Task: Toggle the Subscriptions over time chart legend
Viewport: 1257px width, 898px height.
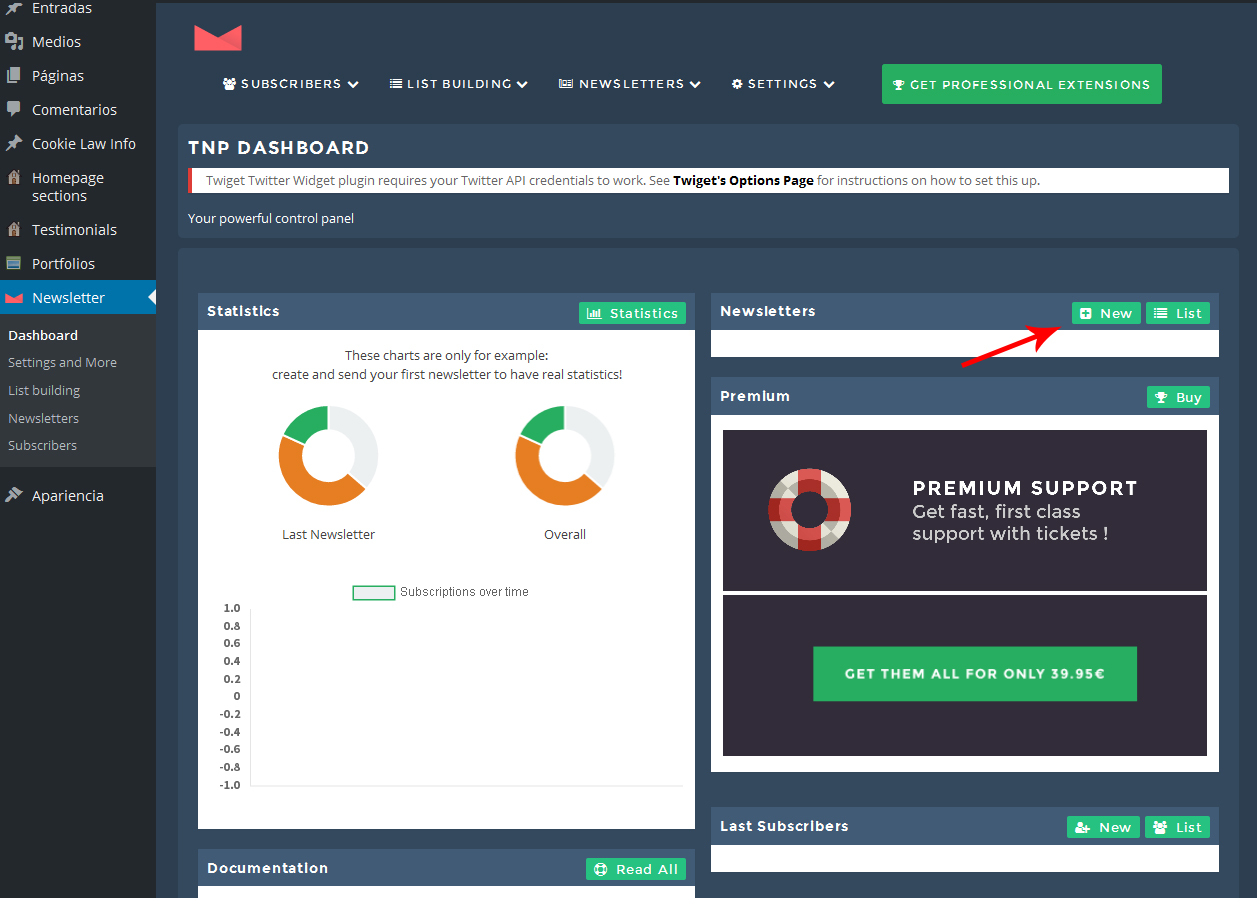Action: 374,592
